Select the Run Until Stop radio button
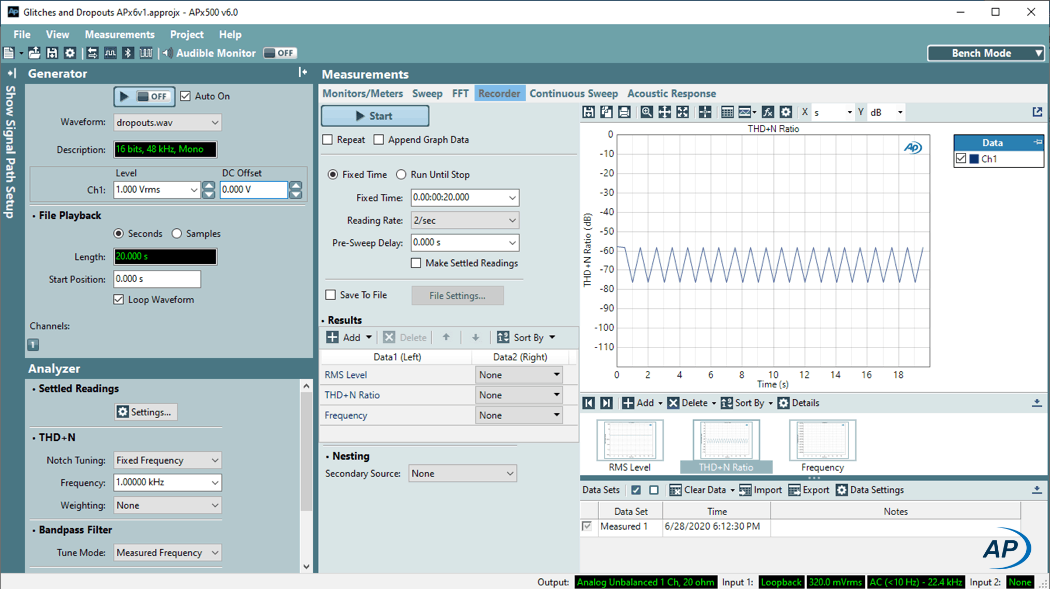This screenshot has width=1050, height=589. pos(401,175)
